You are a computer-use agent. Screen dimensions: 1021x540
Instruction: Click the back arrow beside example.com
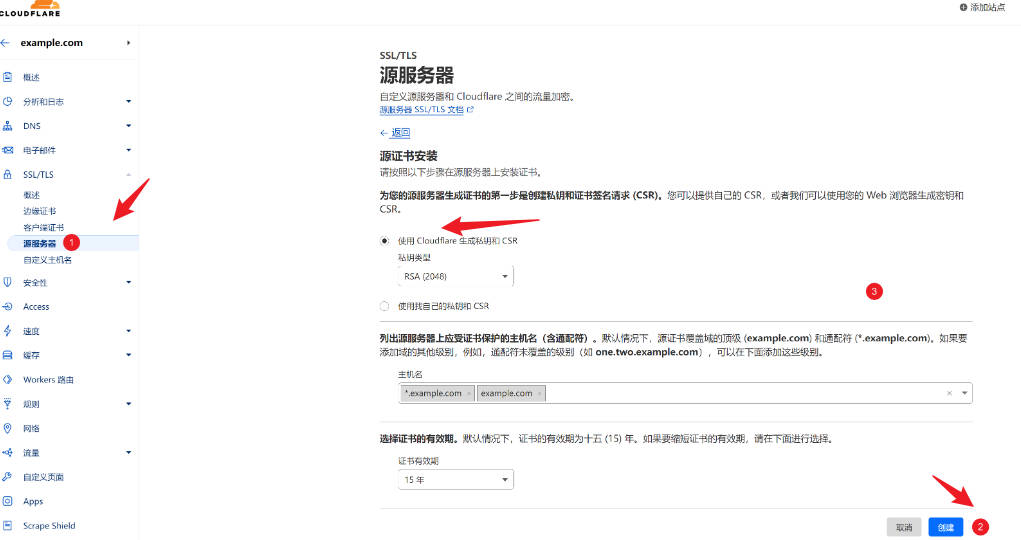5,43
